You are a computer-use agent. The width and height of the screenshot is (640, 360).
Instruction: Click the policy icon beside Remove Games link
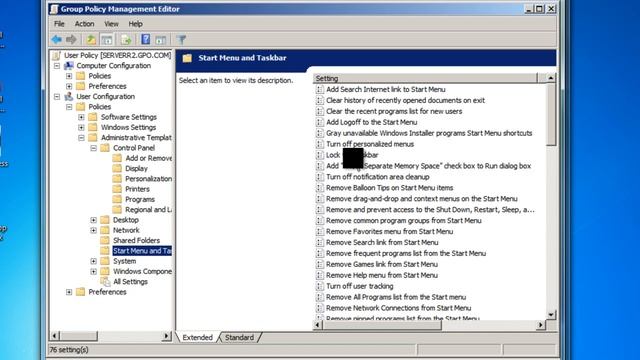pyautogui.click(x=320, y=264)
